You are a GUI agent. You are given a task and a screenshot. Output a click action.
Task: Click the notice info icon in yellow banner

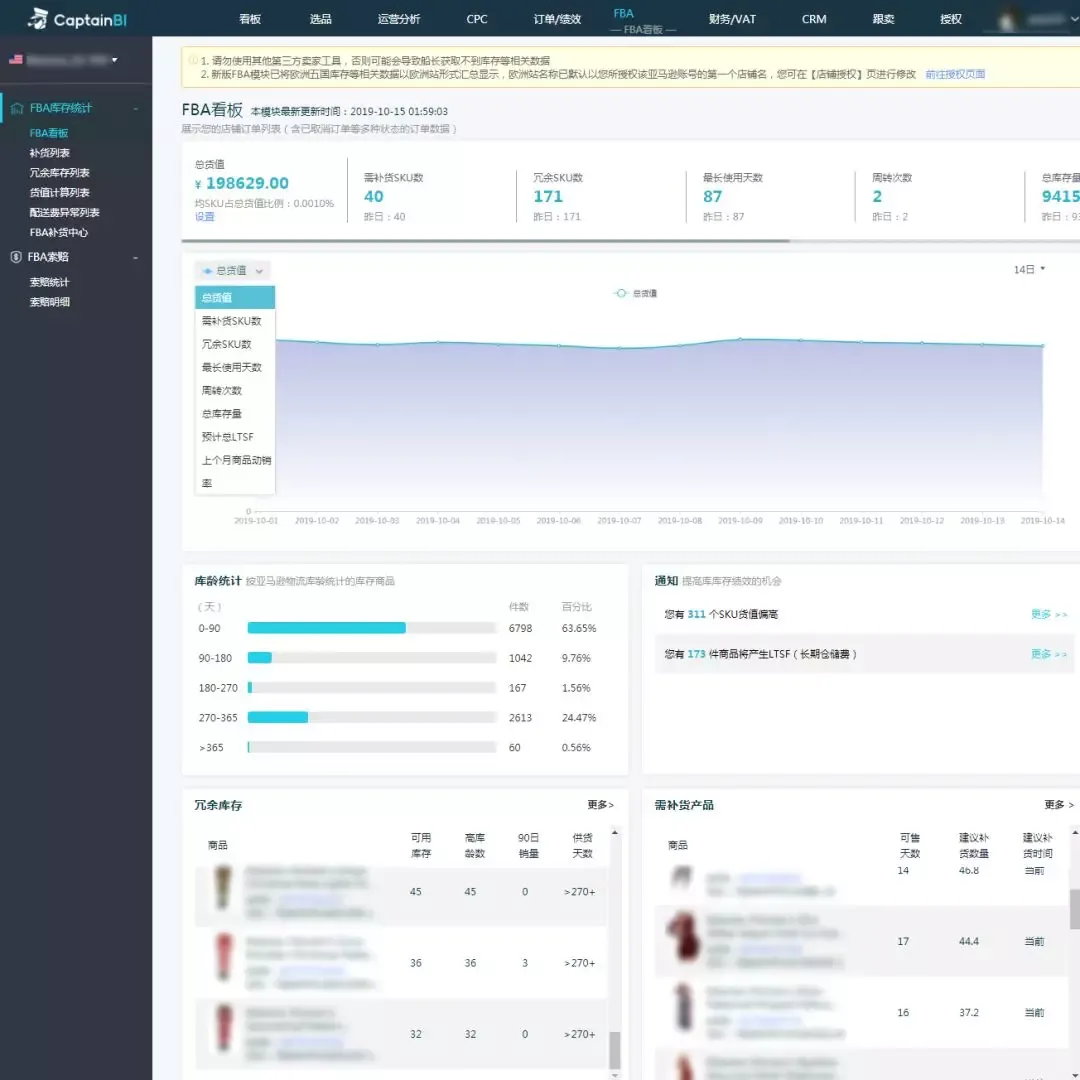coord(192,60)
